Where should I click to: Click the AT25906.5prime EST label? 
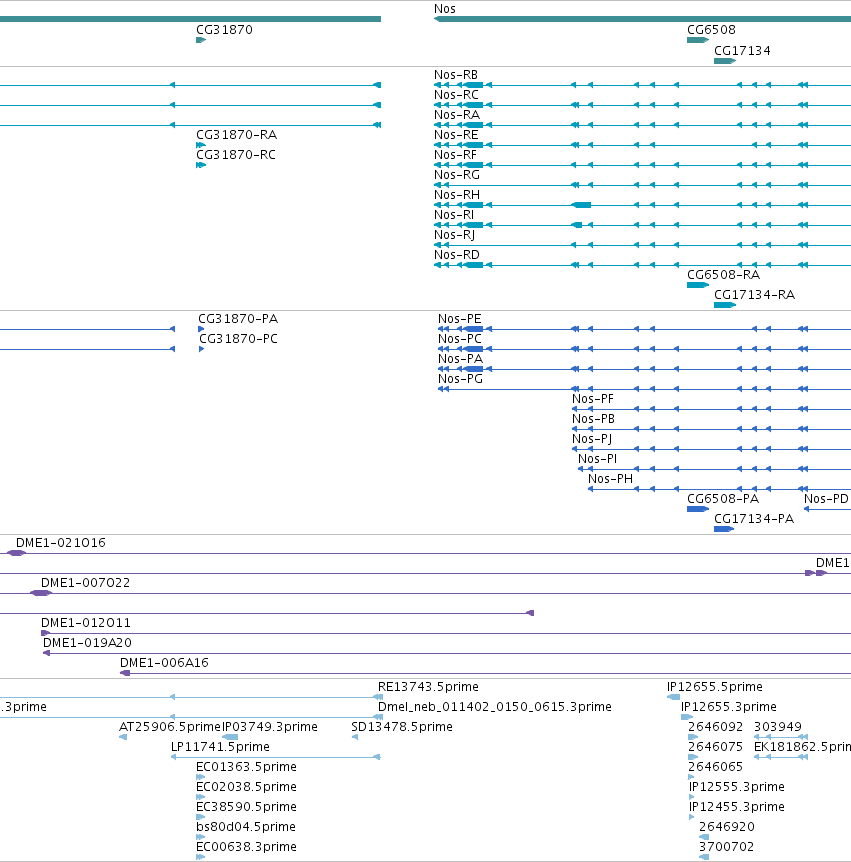pyautogui.click(x=170, y=727)
